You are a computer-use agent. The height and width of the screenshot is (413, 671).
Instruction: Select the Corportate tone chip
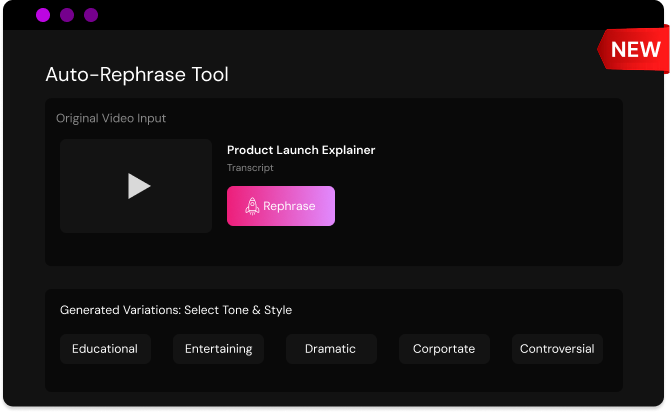click(x=444, y=349)
